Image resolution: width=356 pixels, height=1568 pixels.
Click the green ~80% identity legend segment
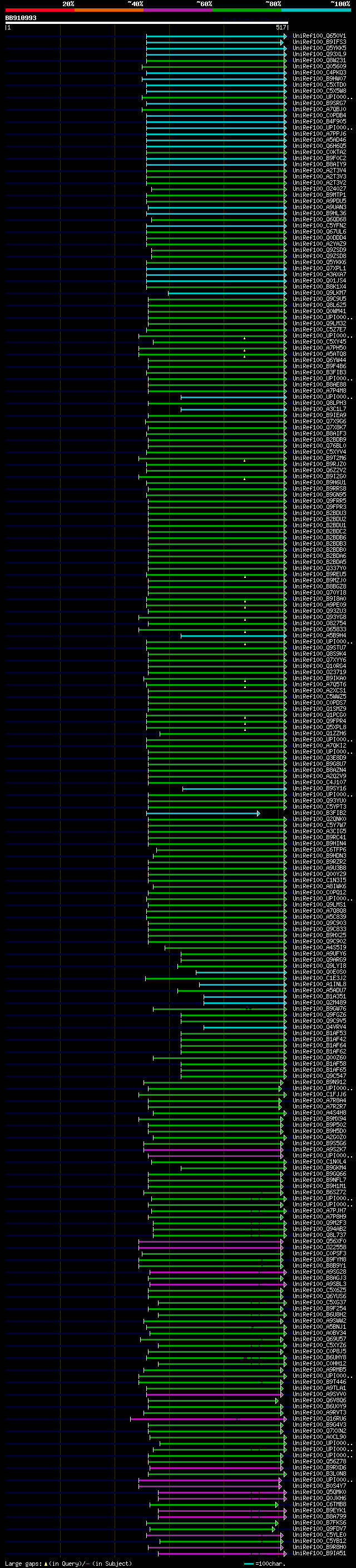[x=247, y=10]
